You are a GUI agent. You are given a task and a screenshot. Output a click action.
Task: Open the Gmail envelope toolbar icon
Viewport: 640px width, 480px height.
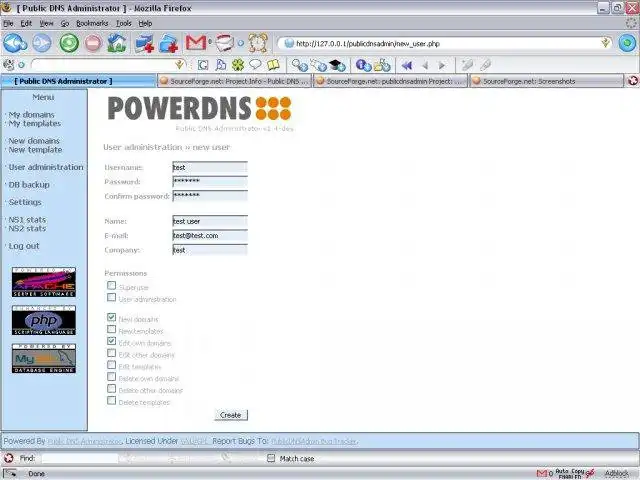196,42
